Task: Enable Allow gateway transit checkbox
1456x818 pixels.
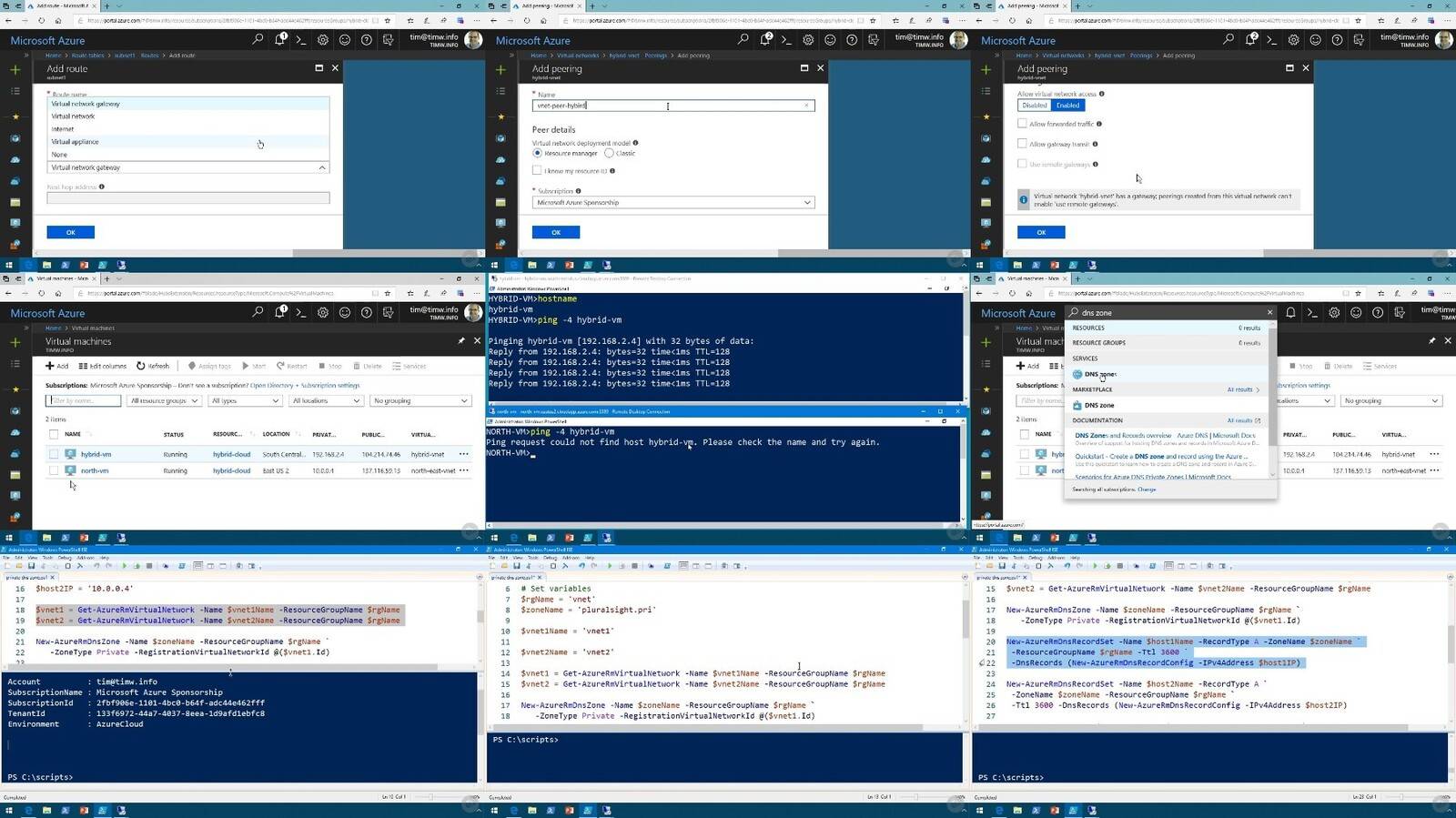Action: (1022, 144)
